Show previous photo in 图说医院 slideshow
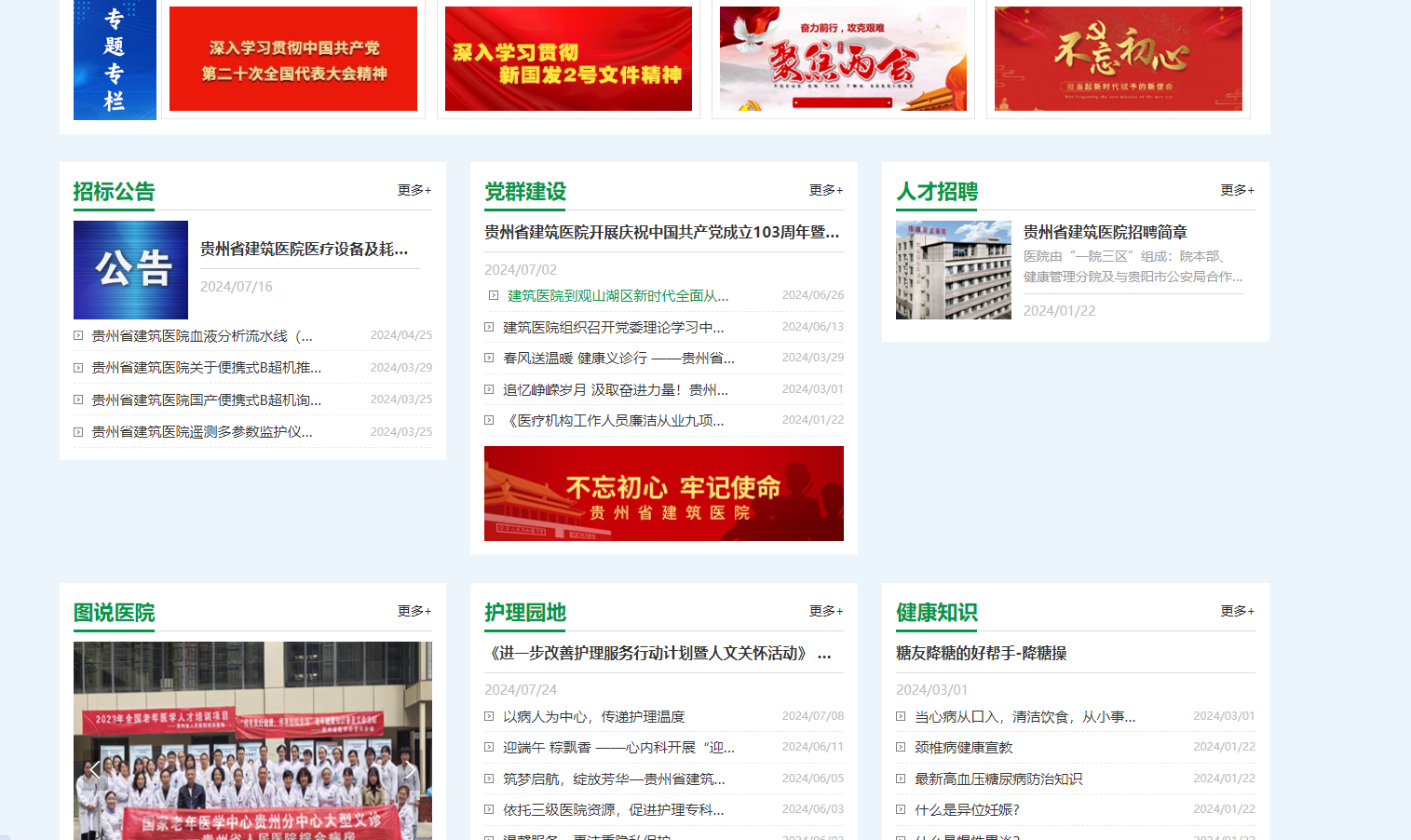Screen dimensions: 1411x840 [x=94, y=769]
